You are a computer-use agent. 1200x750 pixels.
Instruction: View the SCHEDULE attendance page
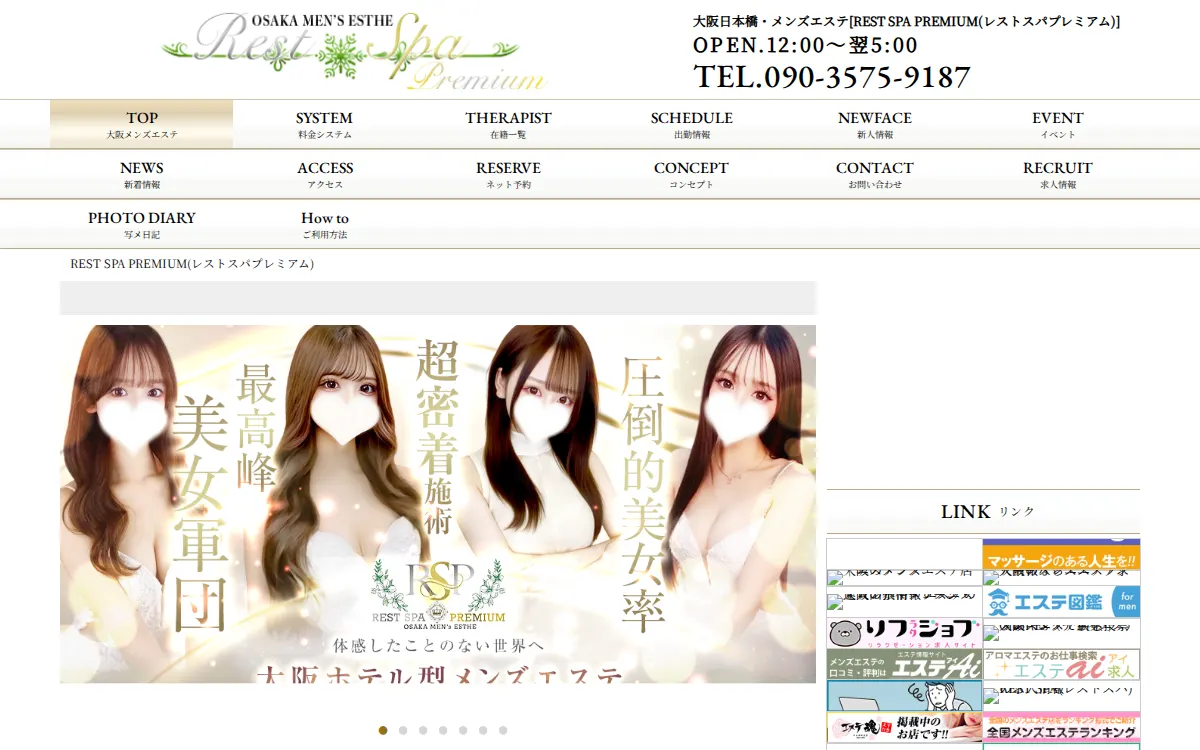point(691,124)
